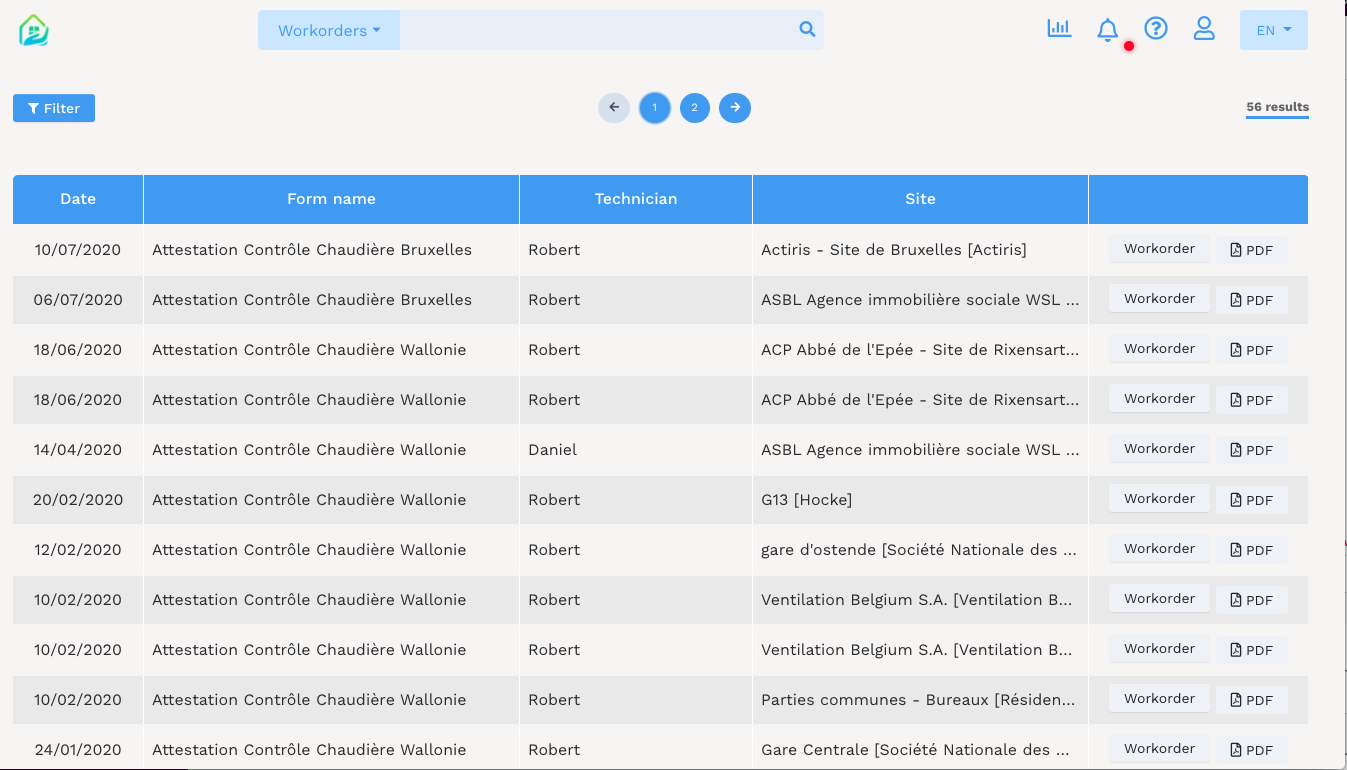Download PDF for 06/07/2020 row
The width and height of the screenshot is (1347, 770).
1251,300
